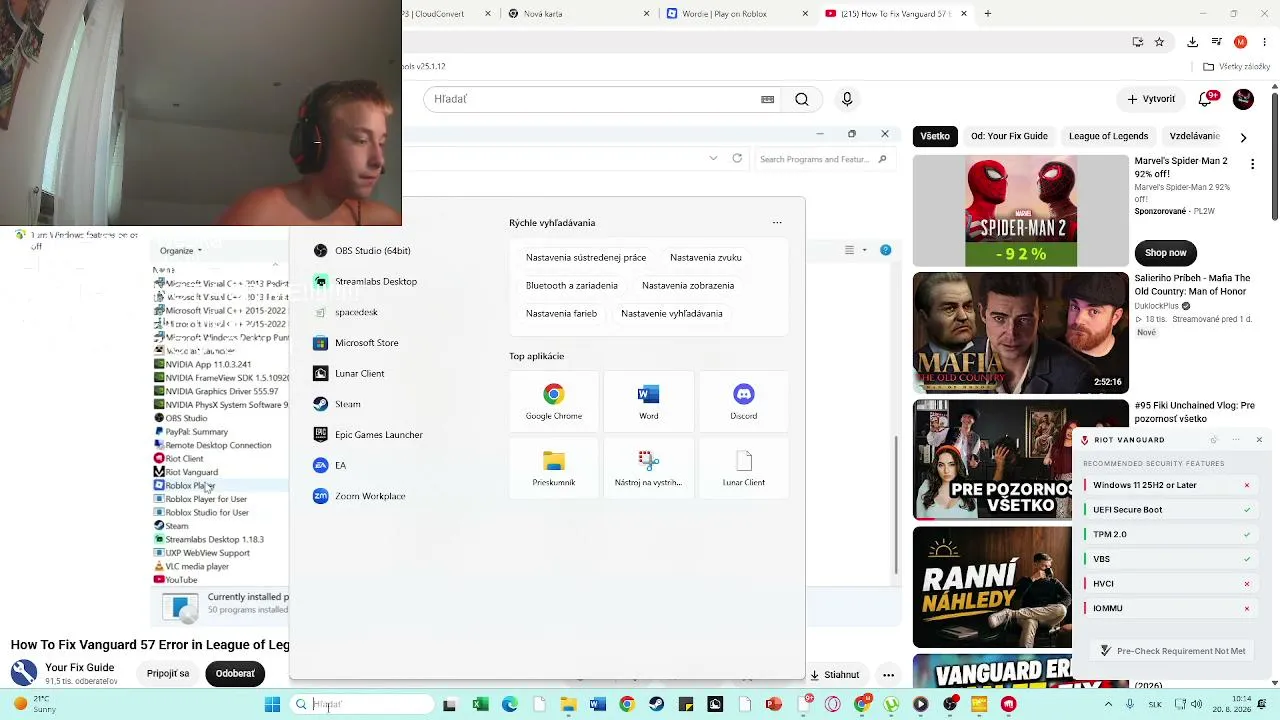Click the Nastavenia zvuku quick search
The width and height of the screenshot is (1280, 720).
tap(706, 258)
